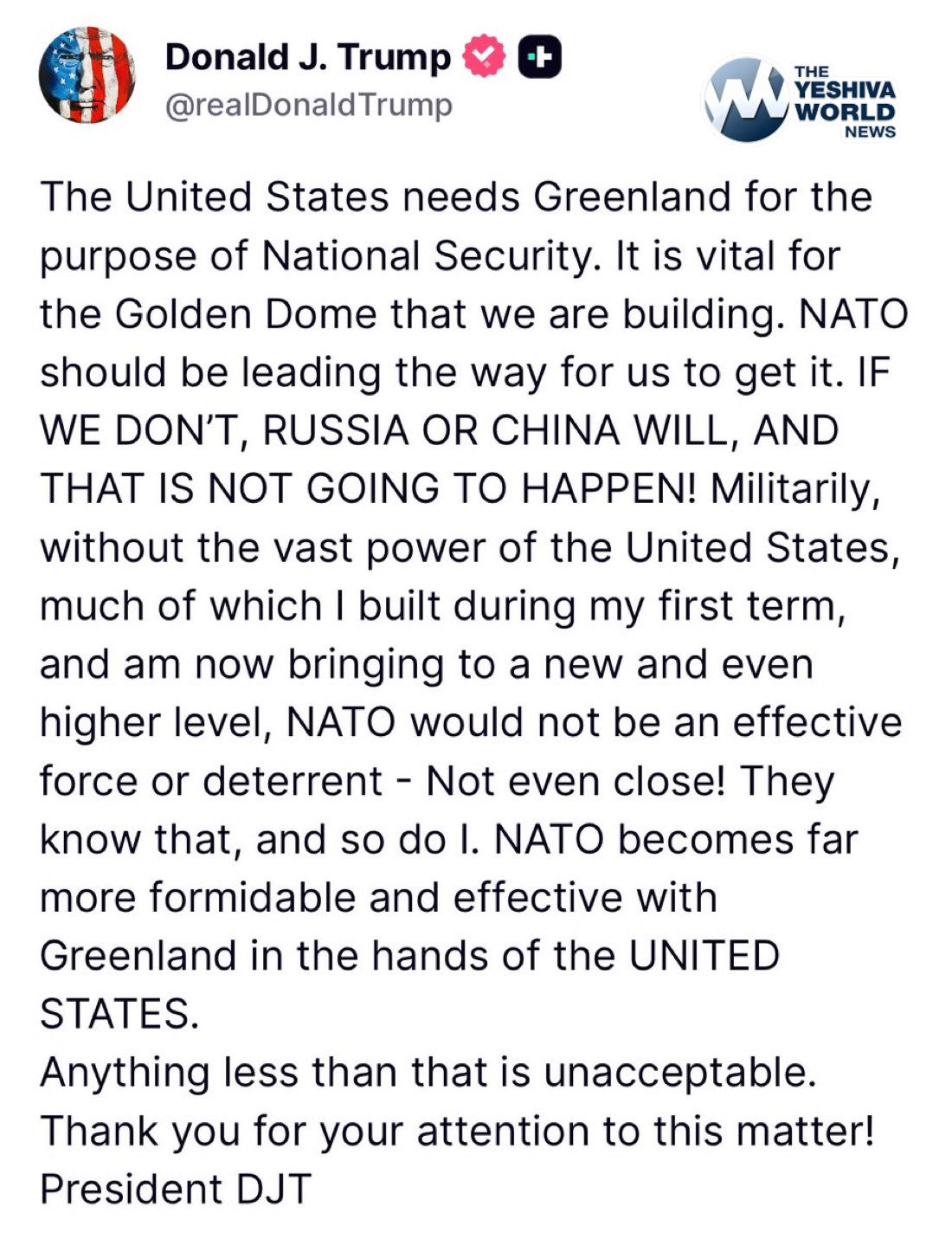This screenshot has width=952, height=1239.
Task: Click 'THAT IS NOT GOING TO HAPPEN!'
Action: point(368,489)
